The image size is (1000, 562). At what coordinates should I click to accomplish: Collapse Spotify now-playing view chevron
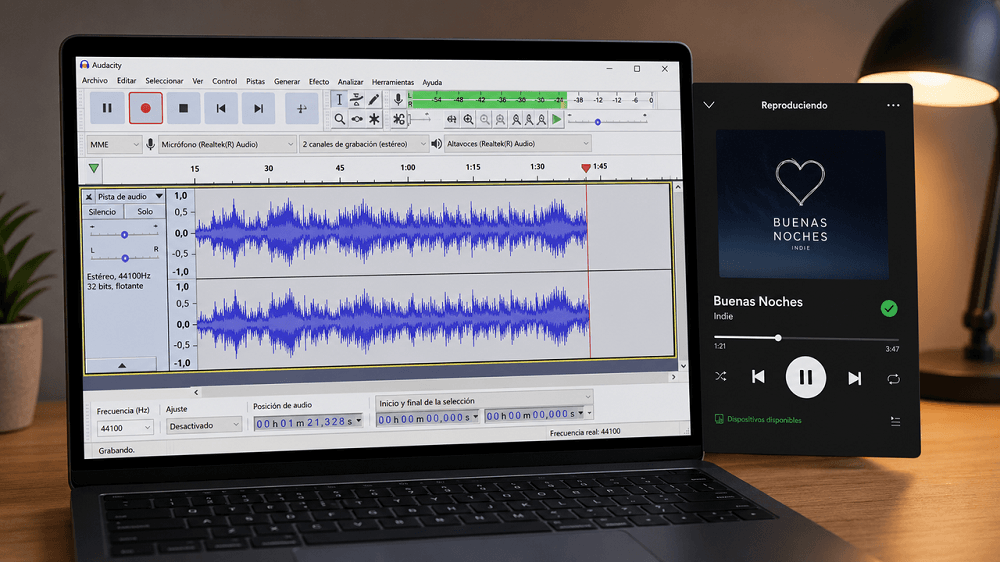click(709, 105)
